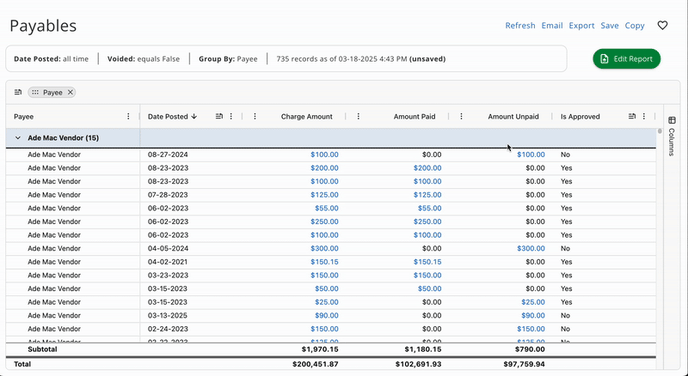Click the Export link
This screenshot has height=376, width=688.
(582, 25)
